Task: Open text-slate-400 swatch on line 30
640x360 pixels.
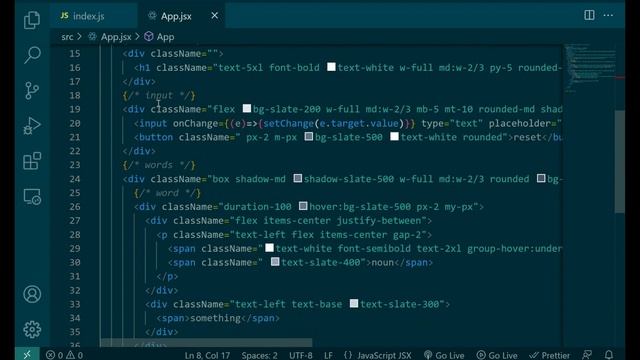Action: (275, 262)
